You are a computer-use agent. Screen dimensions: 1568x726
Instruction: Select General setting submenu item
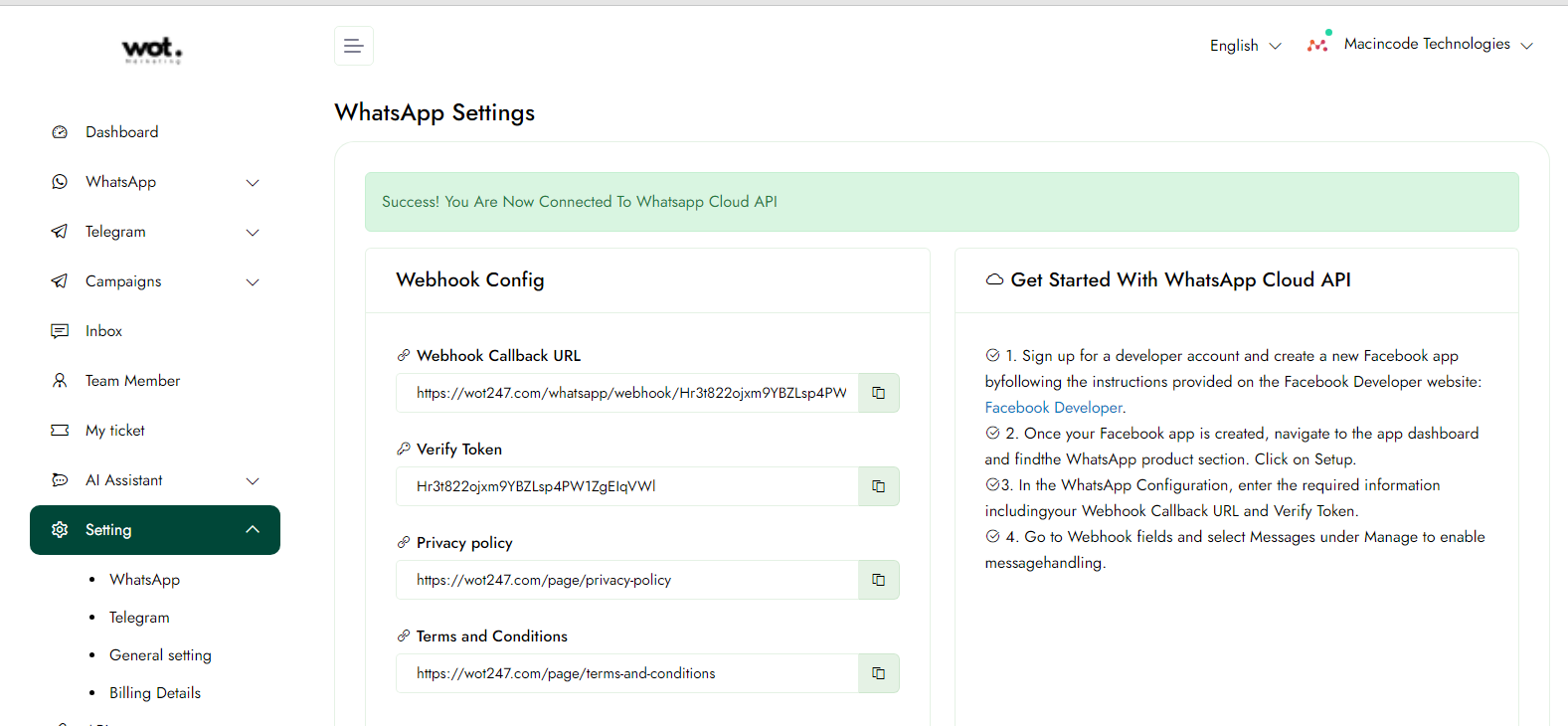pos(160,655)
